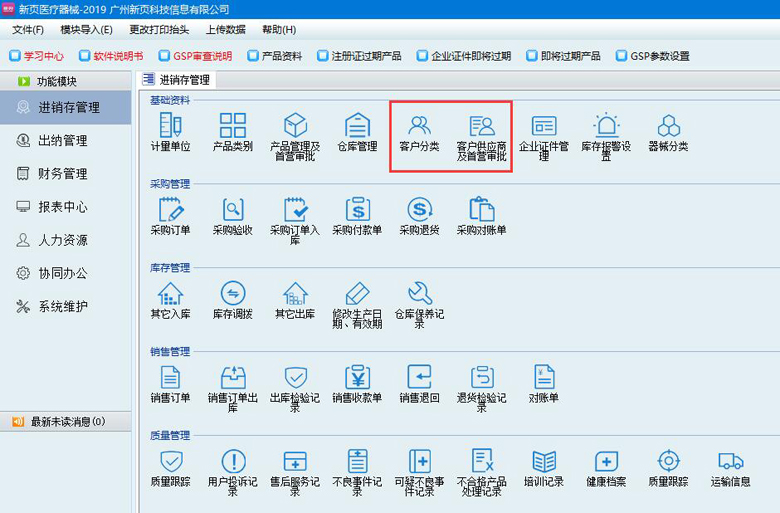Select 财务管理 in the sidebar
The image size is (780, 513).
[62, 174]
